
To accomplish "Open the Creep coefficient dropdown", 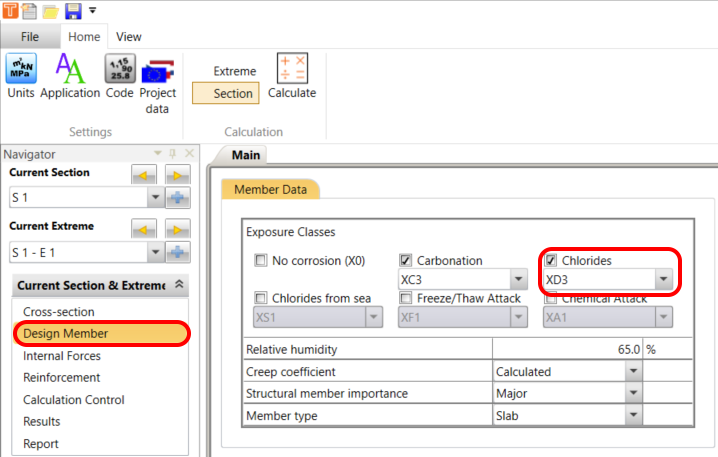I will (x=632, y=371).
